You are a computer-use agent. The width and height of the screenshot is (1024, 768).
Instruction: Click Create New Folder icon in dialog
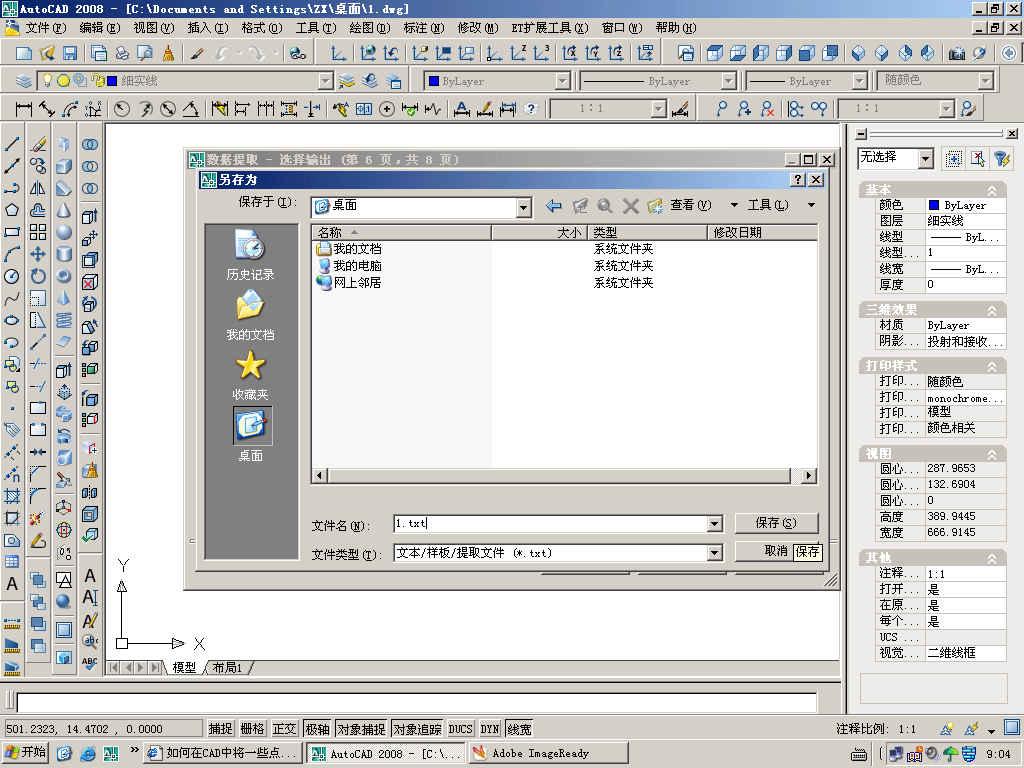point(655,206)
